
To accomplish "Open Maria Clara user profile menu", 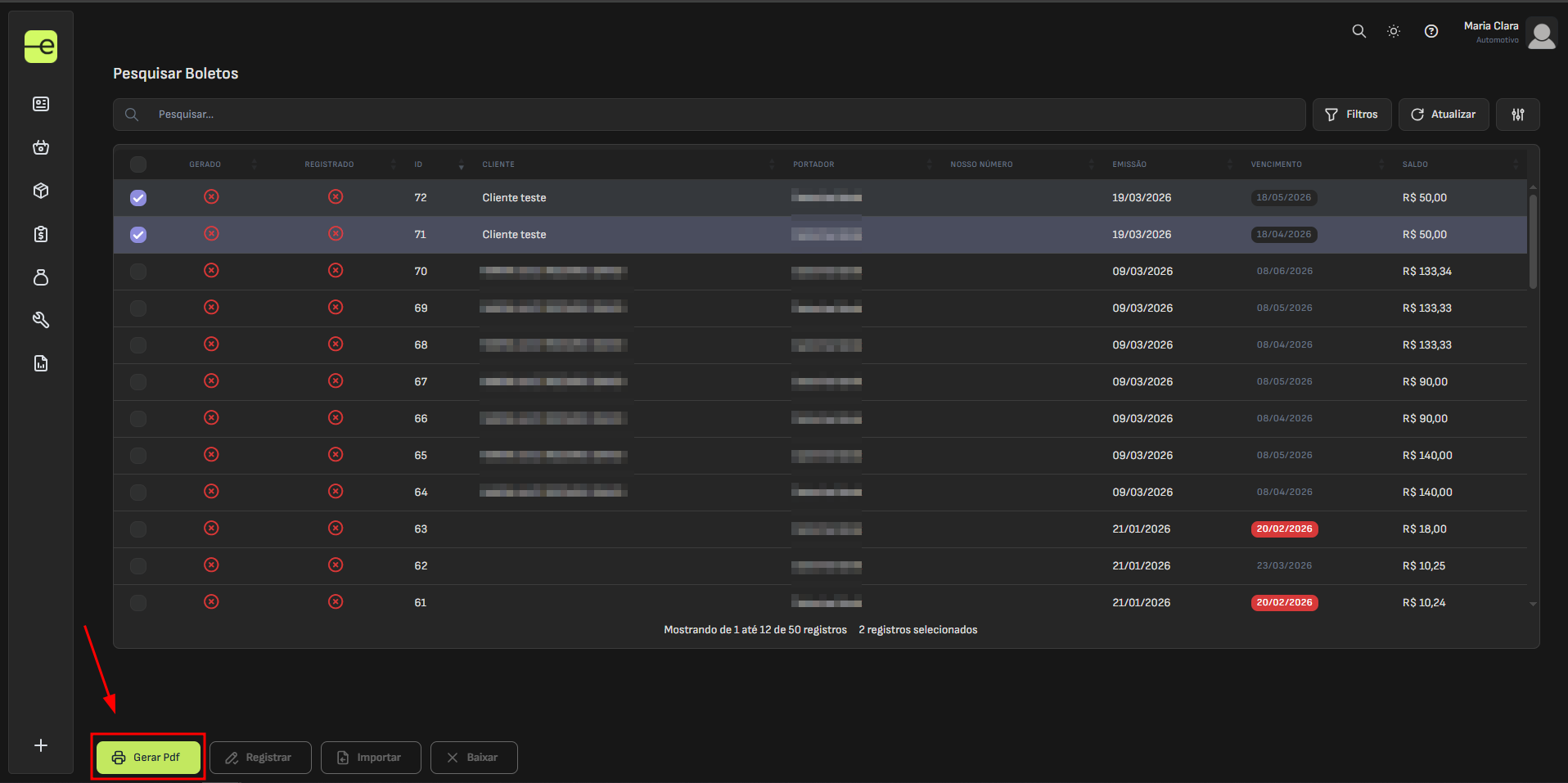I will [x=1509, y=33].
